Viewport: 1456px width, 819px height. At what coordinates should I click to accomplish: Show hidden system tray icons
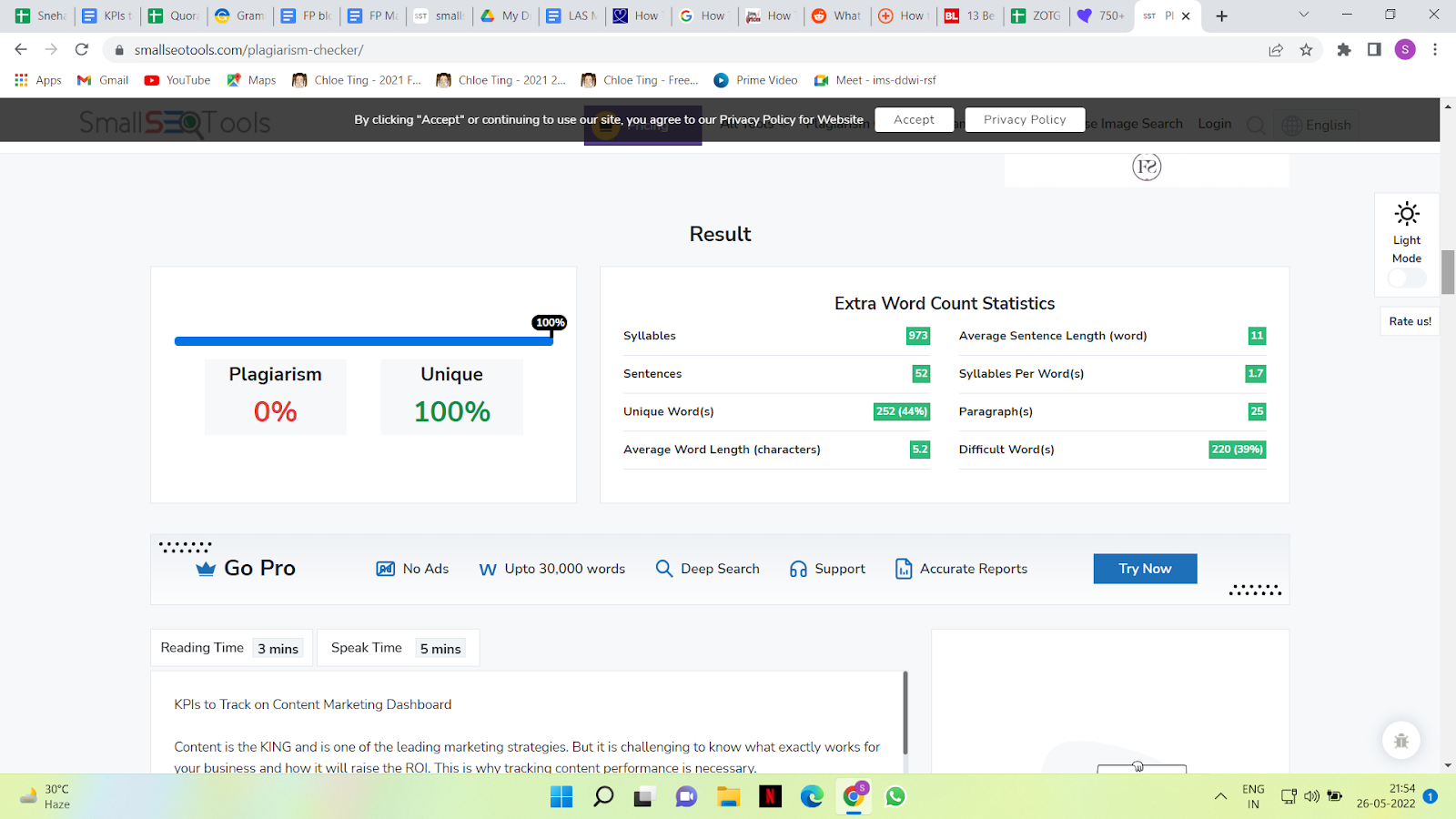click(1220, 797)
